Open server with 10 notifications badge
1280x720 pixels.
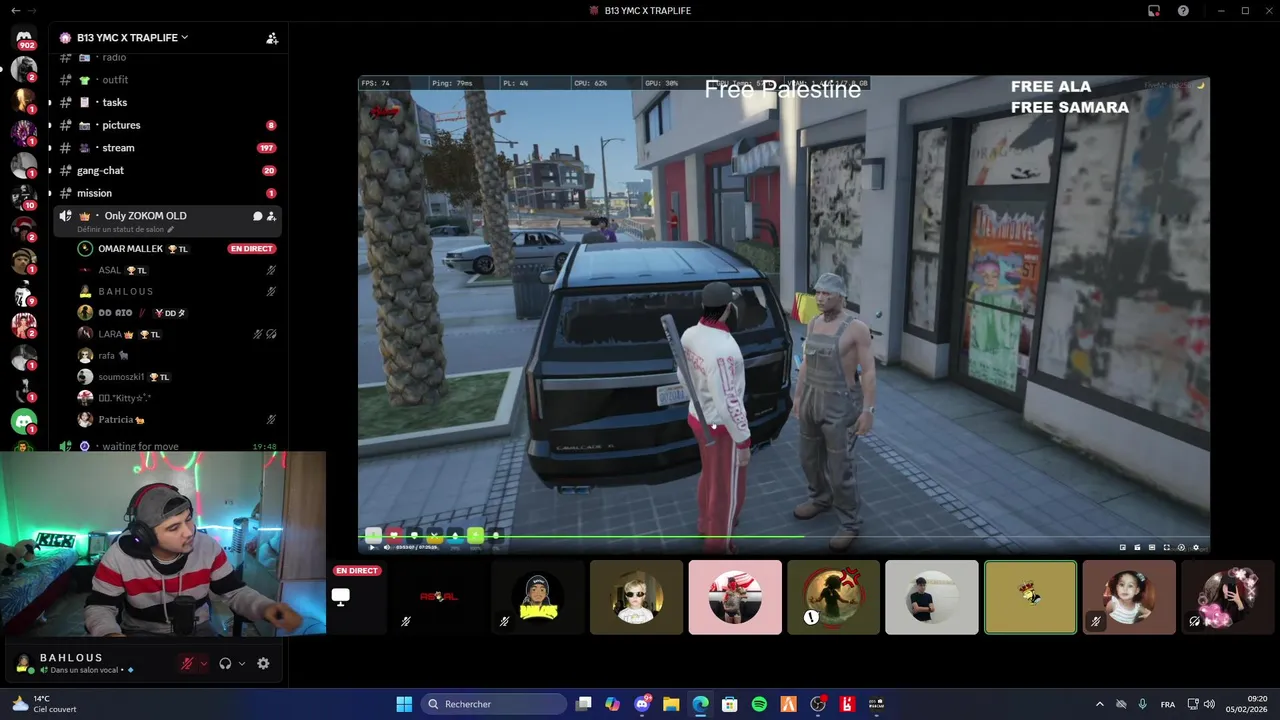click(24, 196)
